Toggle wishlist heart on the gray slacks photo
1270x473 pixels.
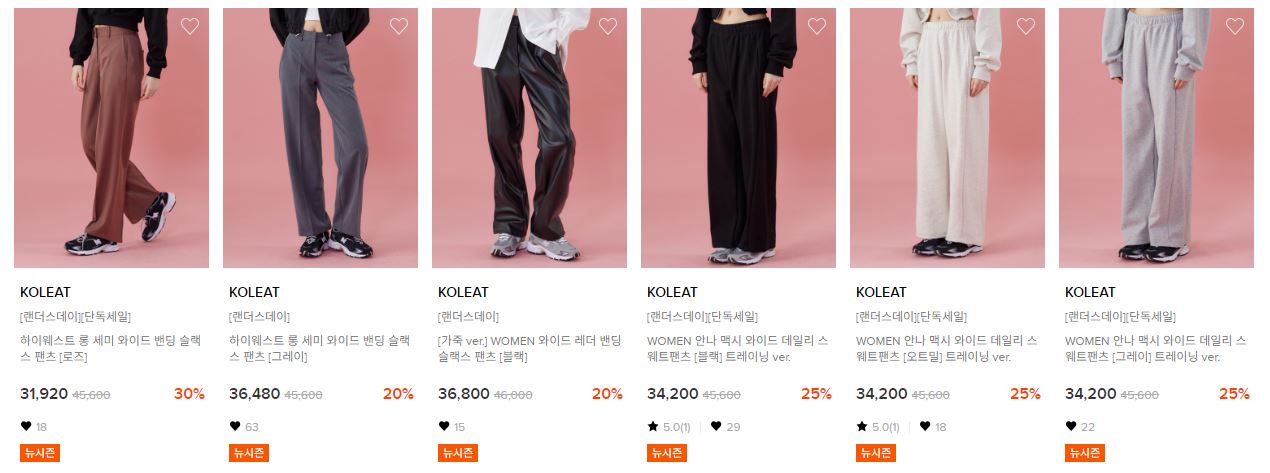point(399,26)
